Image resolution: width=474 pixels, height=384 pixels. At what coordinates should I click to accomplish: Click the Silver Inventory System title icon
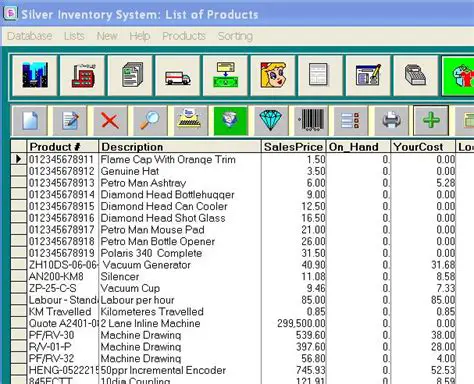[10, 13]
